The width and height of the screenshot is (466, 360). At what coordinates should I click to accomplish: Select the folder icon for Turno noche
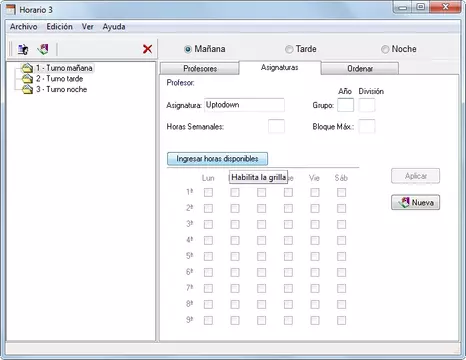(x=27, y=89)
